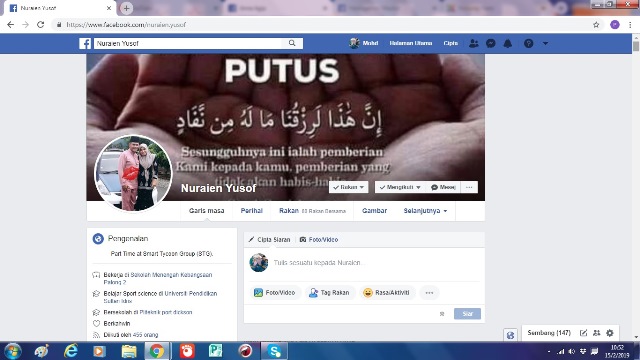Click Cipta in the header
Viewport: 640px width, 360px height.
(451, 43)
